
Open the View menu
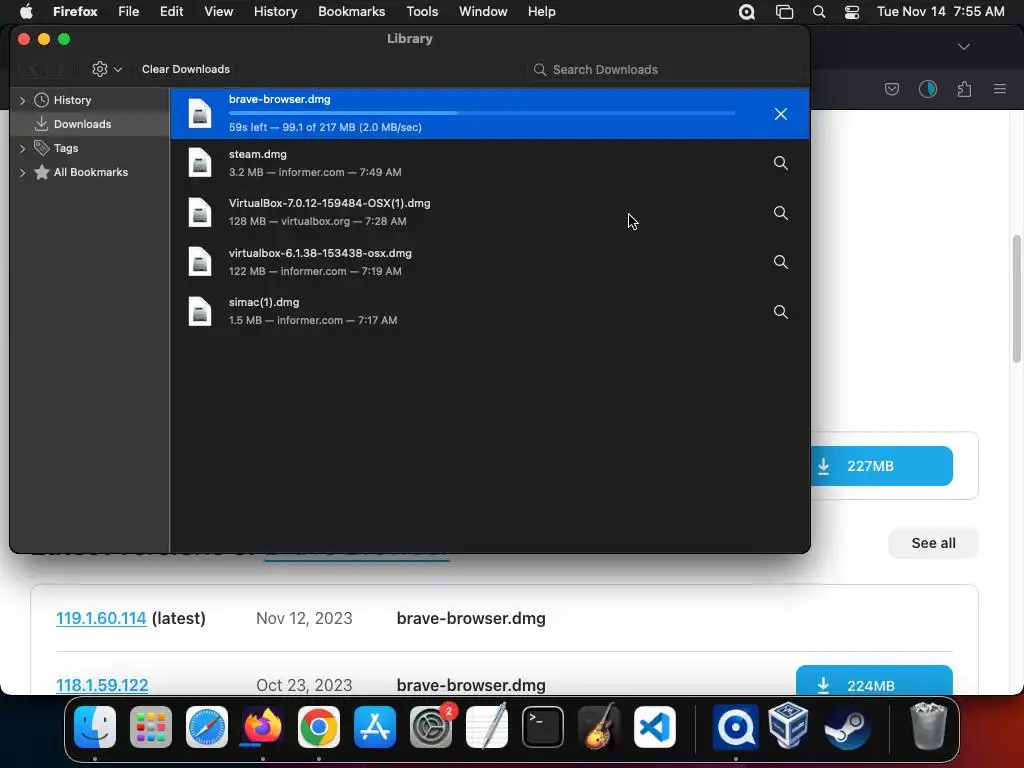pyautogui.click(x=218, y=12)
